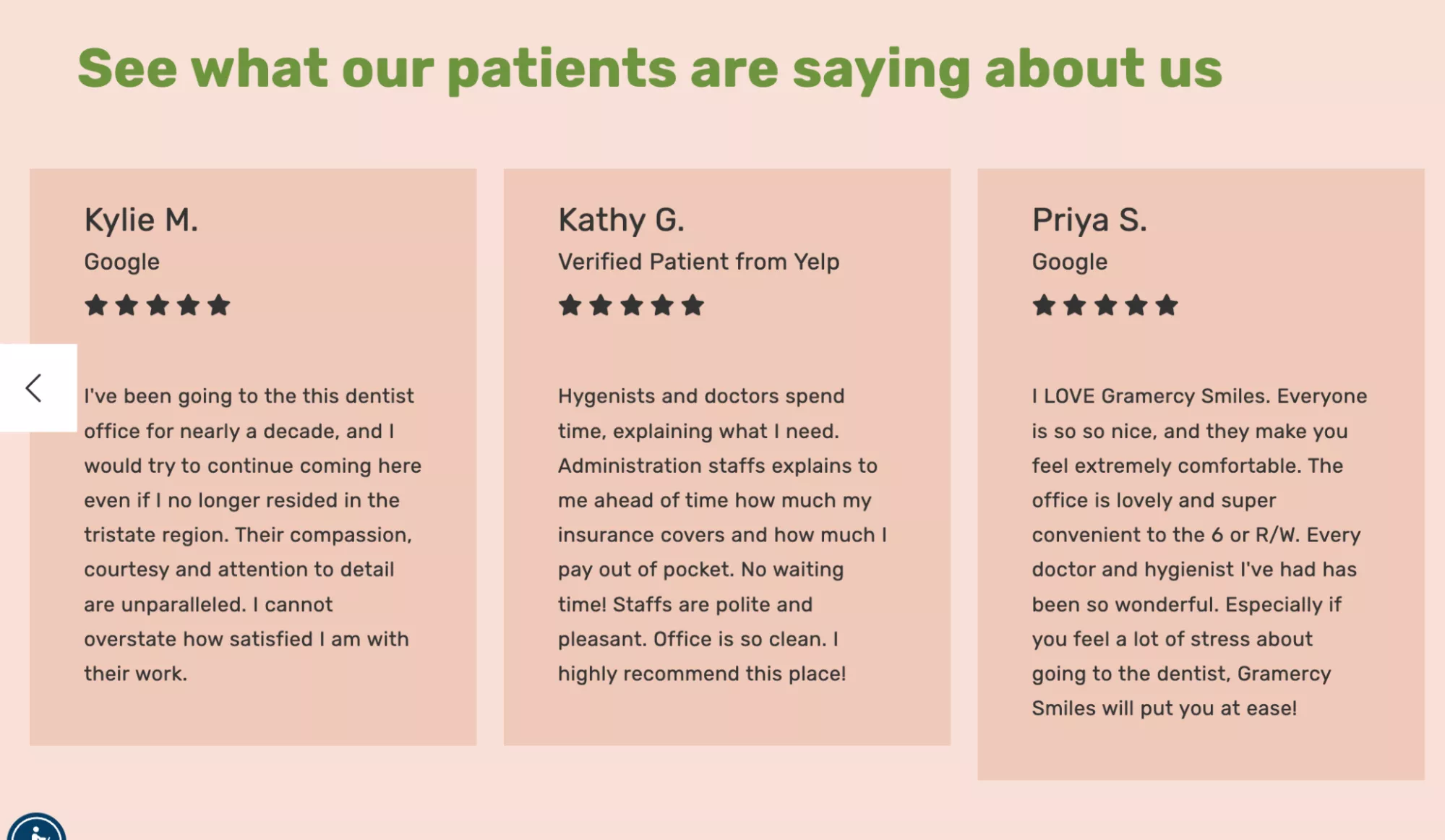Click the fifth star in Kathy G.'s rating

pyautogui.click(x=693, y=306)
